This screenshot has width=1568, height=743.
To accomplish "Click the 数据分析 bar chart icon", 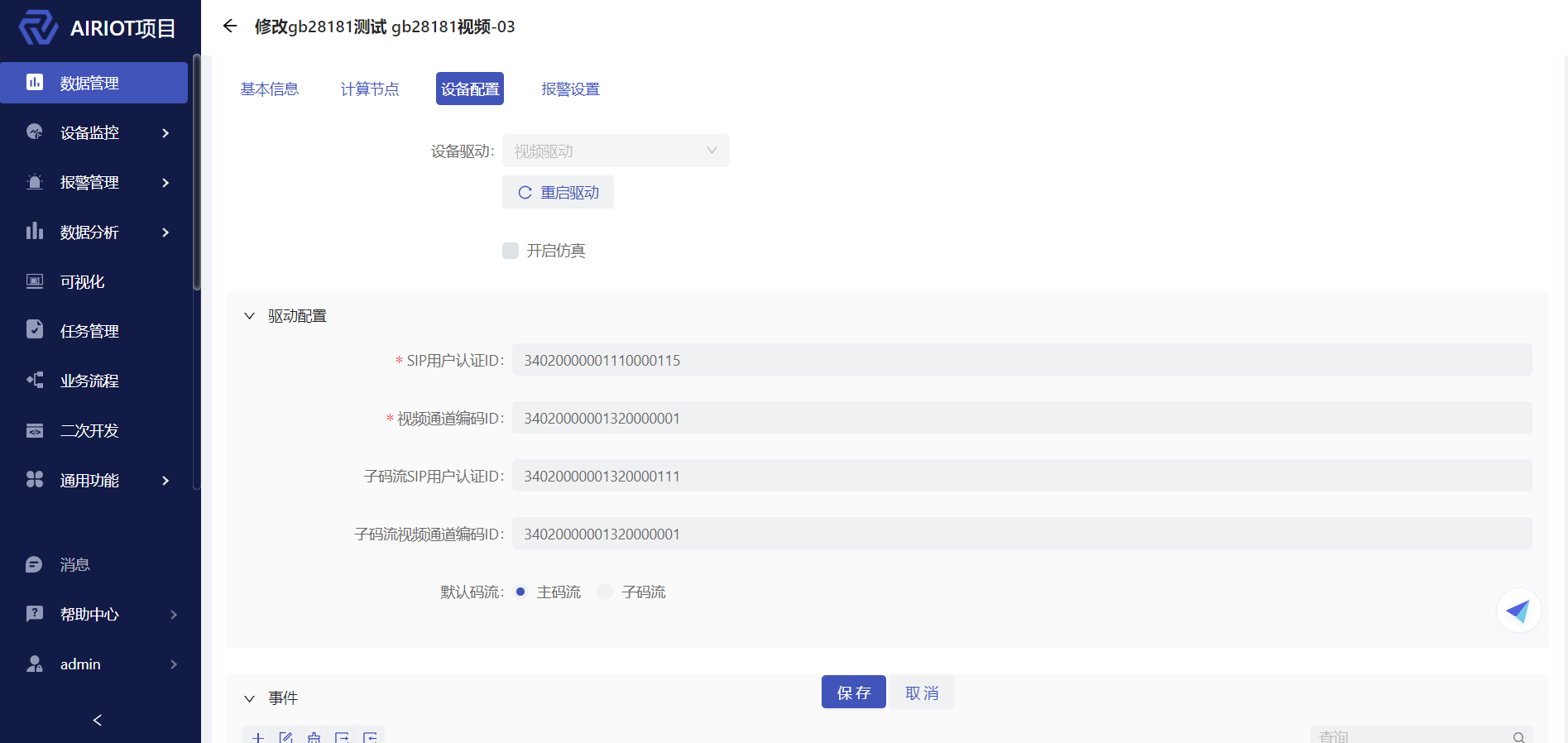I will [35, 231].
